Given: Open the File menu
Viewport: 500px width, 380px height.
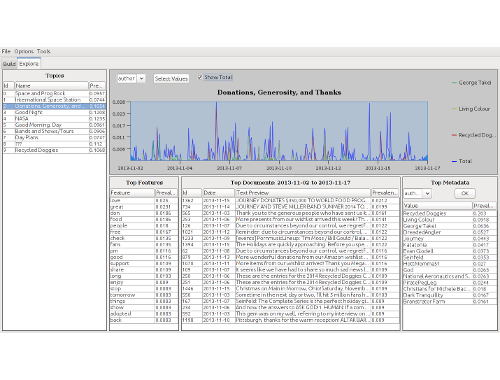Looking at the screenshot, I should 6,51.
